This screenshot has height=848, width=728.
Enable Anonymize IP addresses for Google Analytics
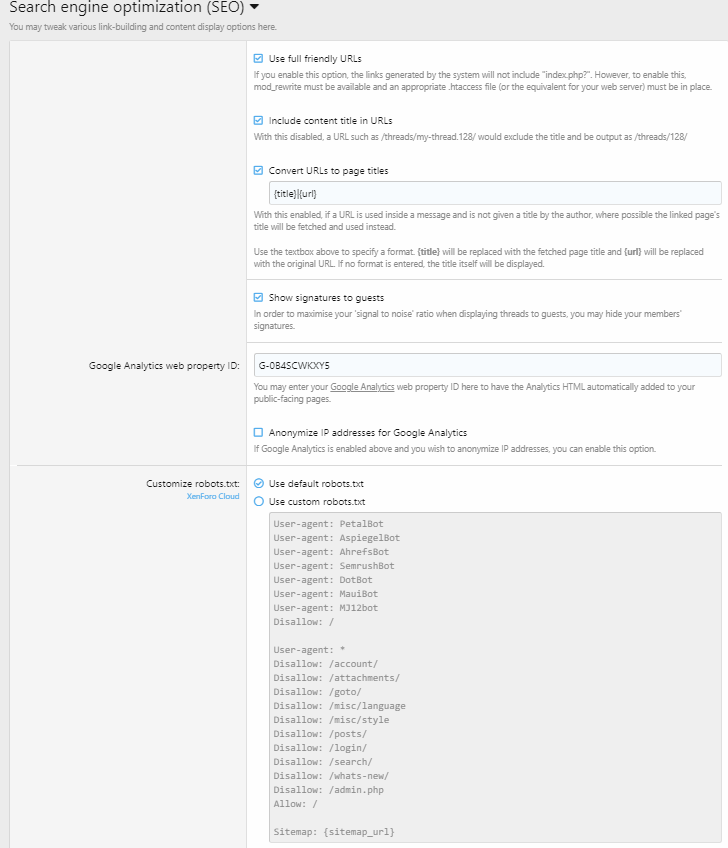tap(259, 433)
